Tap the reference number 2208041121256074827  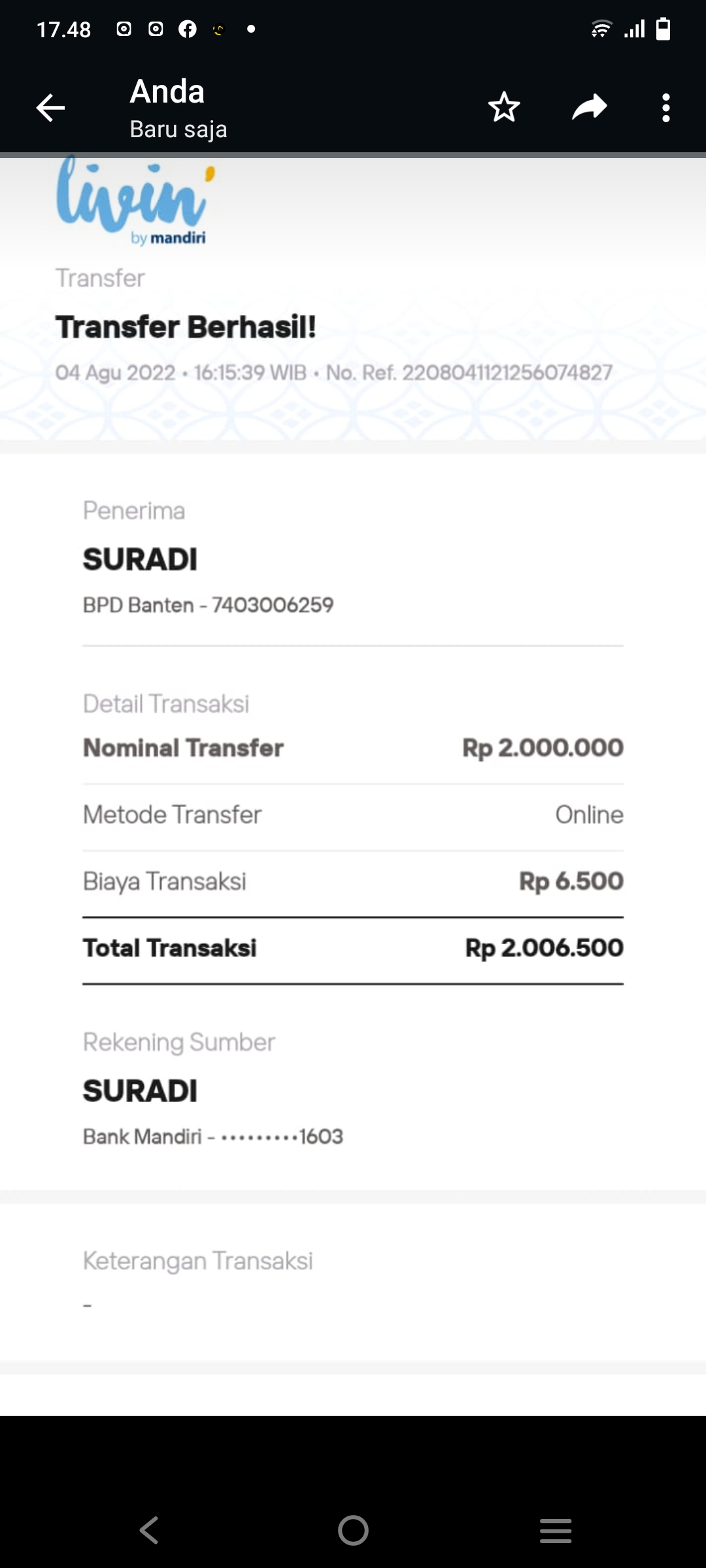tap(507, 373)
